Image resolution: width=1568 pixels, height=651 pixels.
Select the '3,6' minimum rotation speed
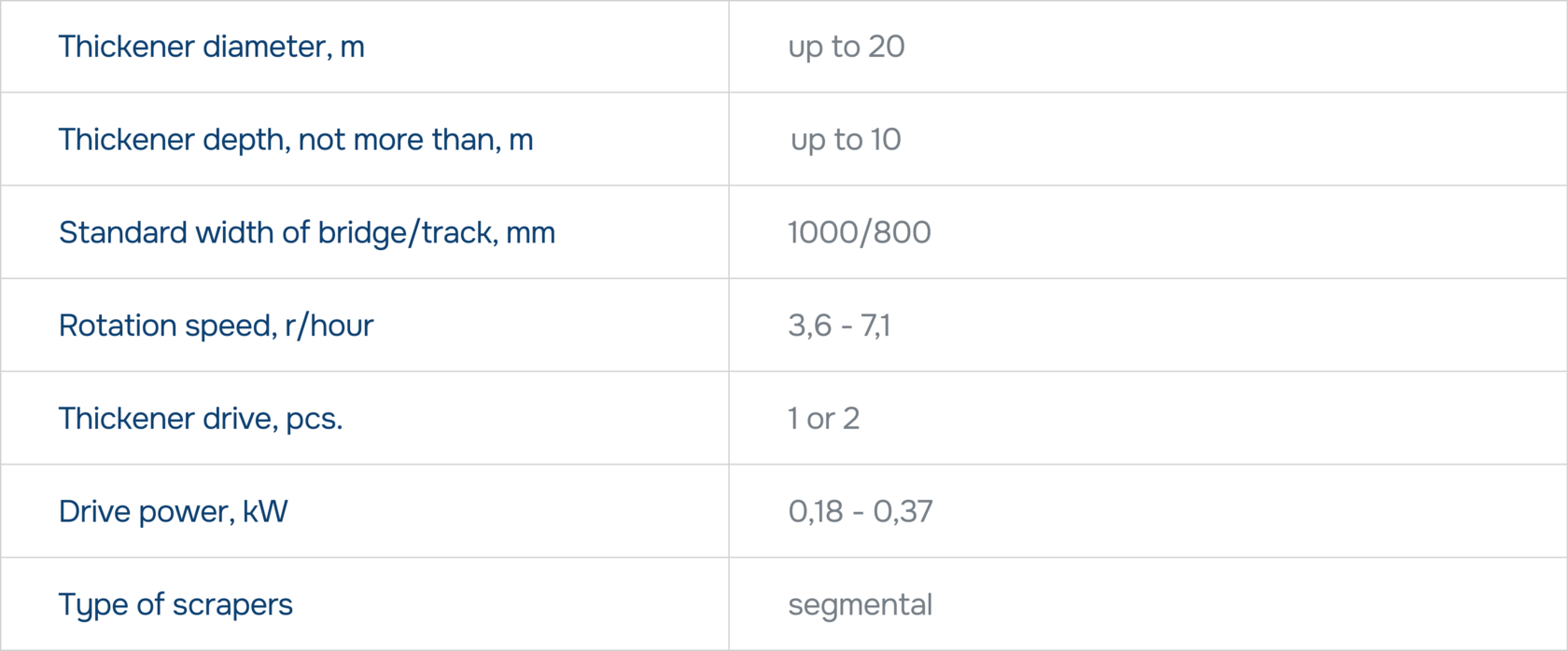(x=809, y=325)
